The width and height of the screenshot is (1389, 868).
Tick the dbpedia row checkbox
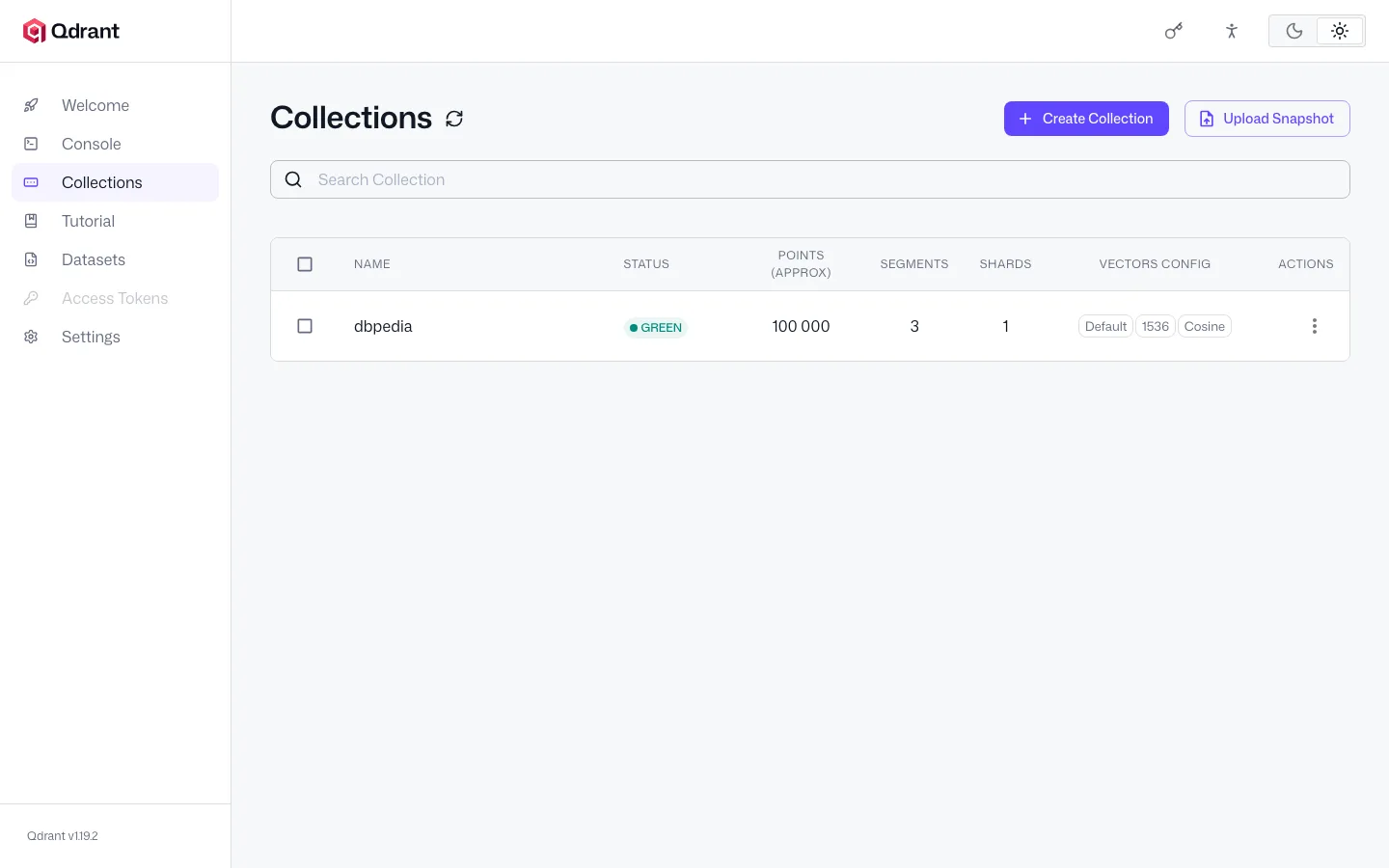point(305,326)
